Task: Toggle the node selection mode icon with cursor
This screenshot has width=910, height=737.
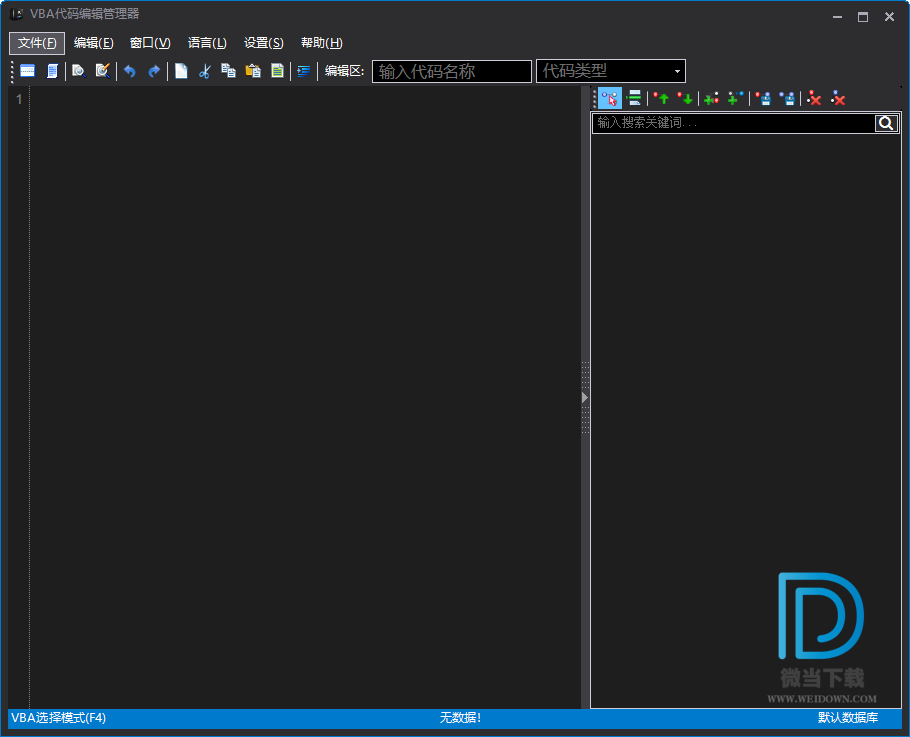Action: (610, 99)
